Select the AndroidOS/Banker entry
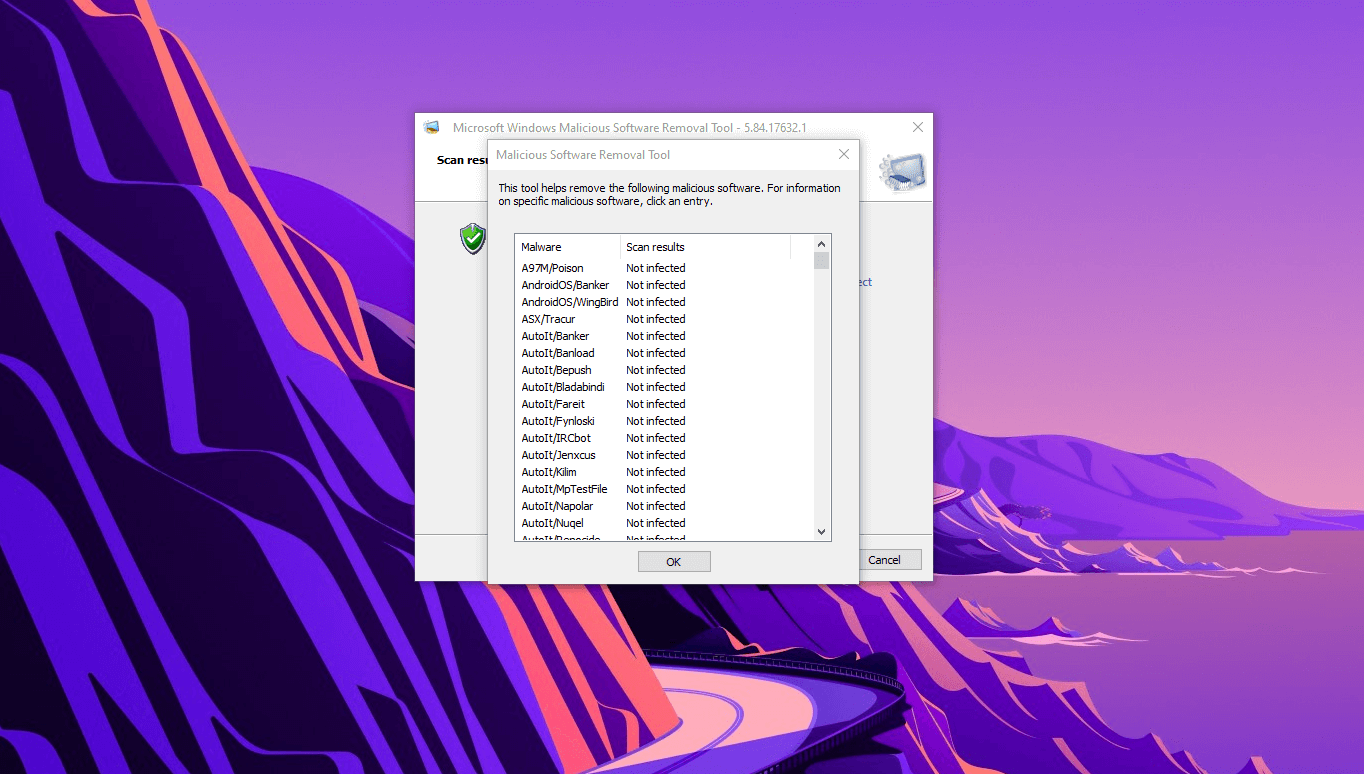 (565, 285)
